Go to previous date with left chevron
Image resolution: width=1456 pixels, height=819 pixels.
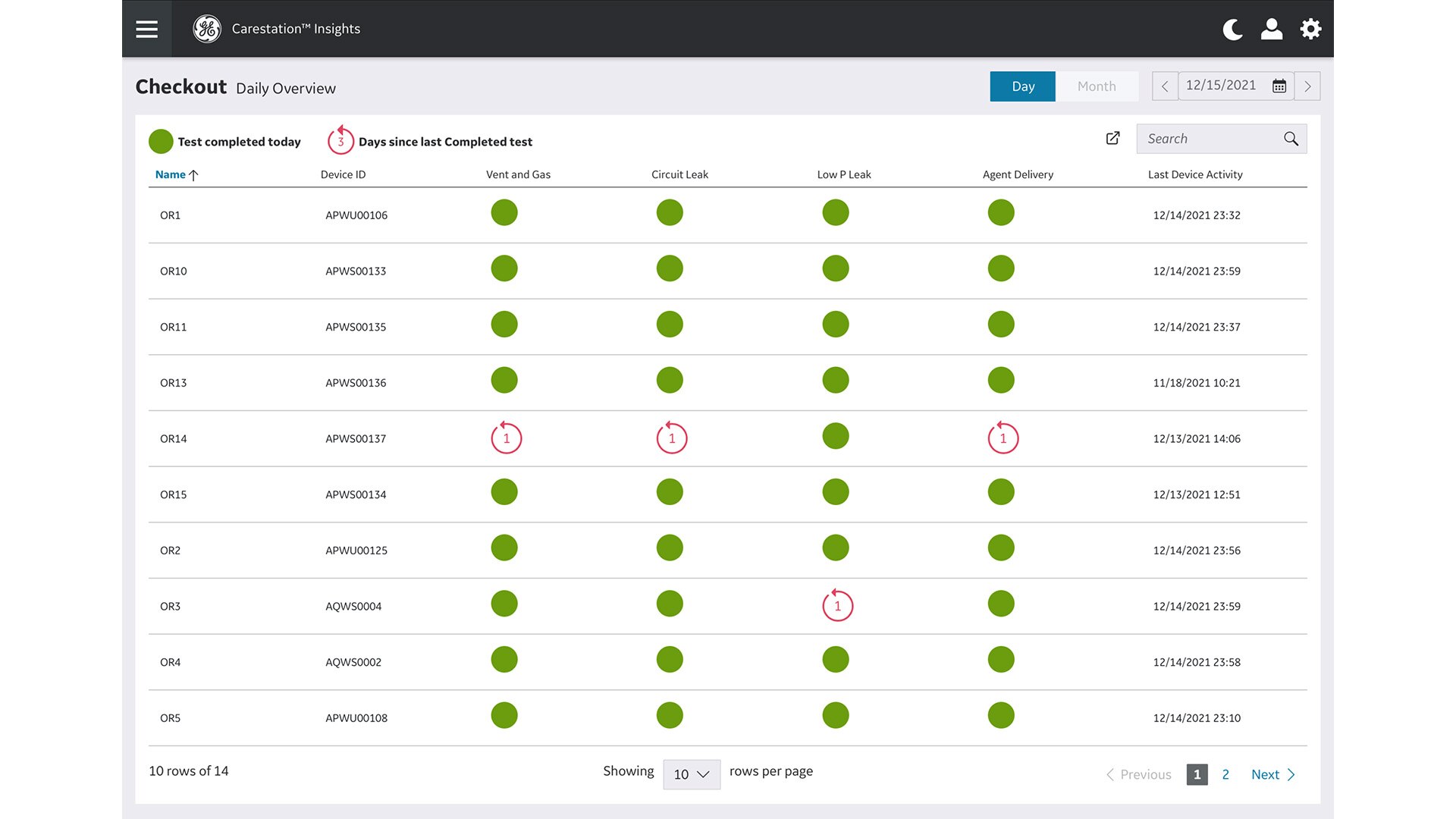(x=1165, y=86)
